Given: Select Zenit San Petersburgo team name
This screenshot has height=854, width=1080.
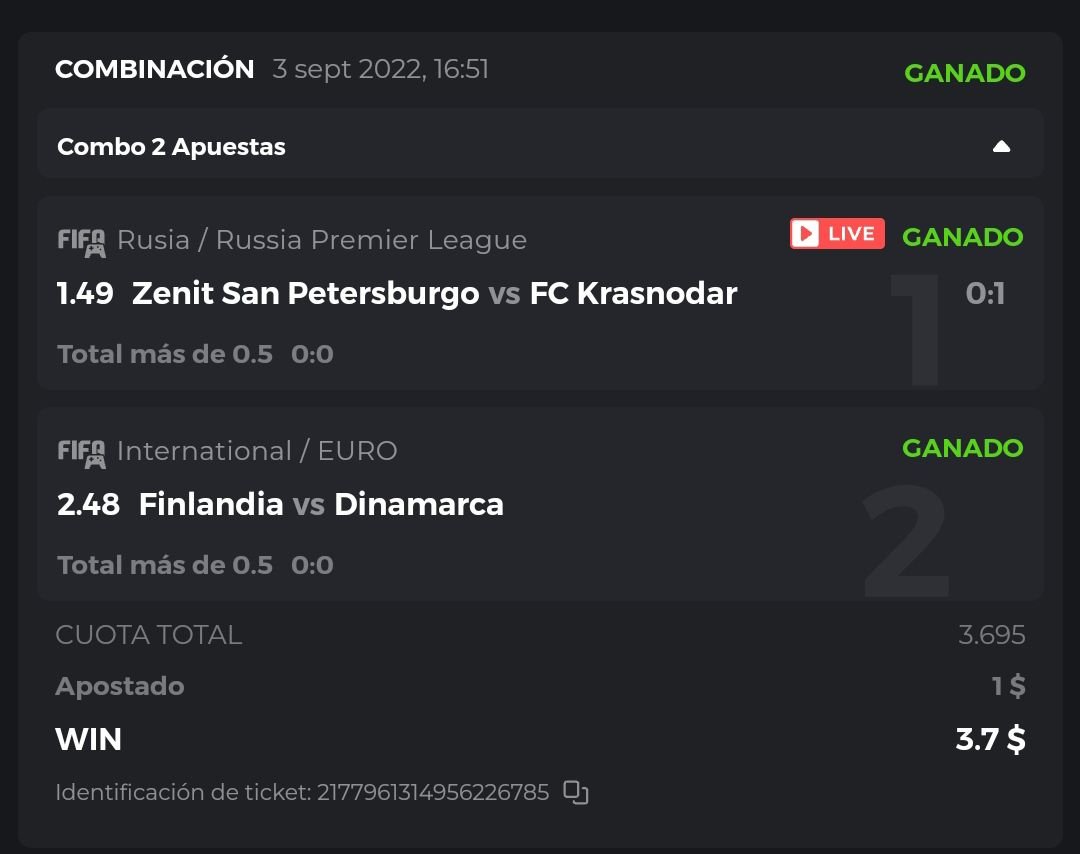Looking at the screenshot, I should [x=305, y=293].
